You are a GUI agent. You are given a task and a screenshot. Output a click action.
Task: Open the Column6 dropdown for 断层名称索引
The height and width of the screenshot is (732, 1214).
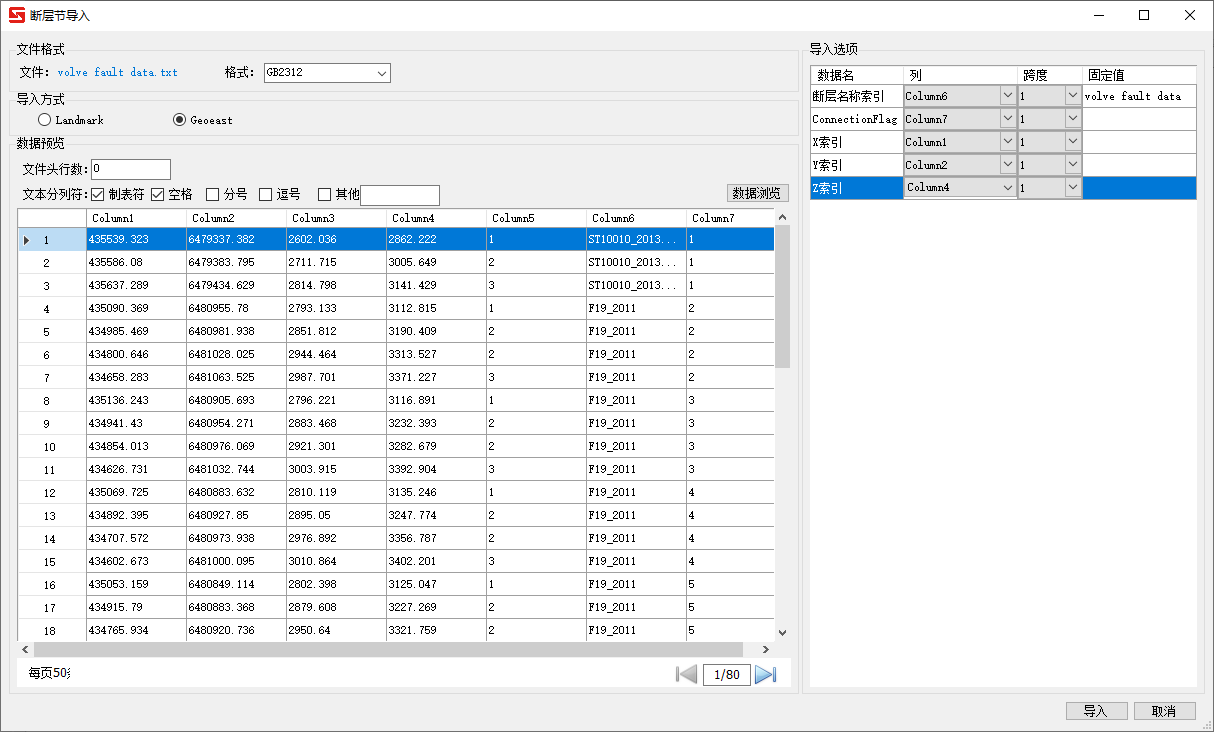1007,94
